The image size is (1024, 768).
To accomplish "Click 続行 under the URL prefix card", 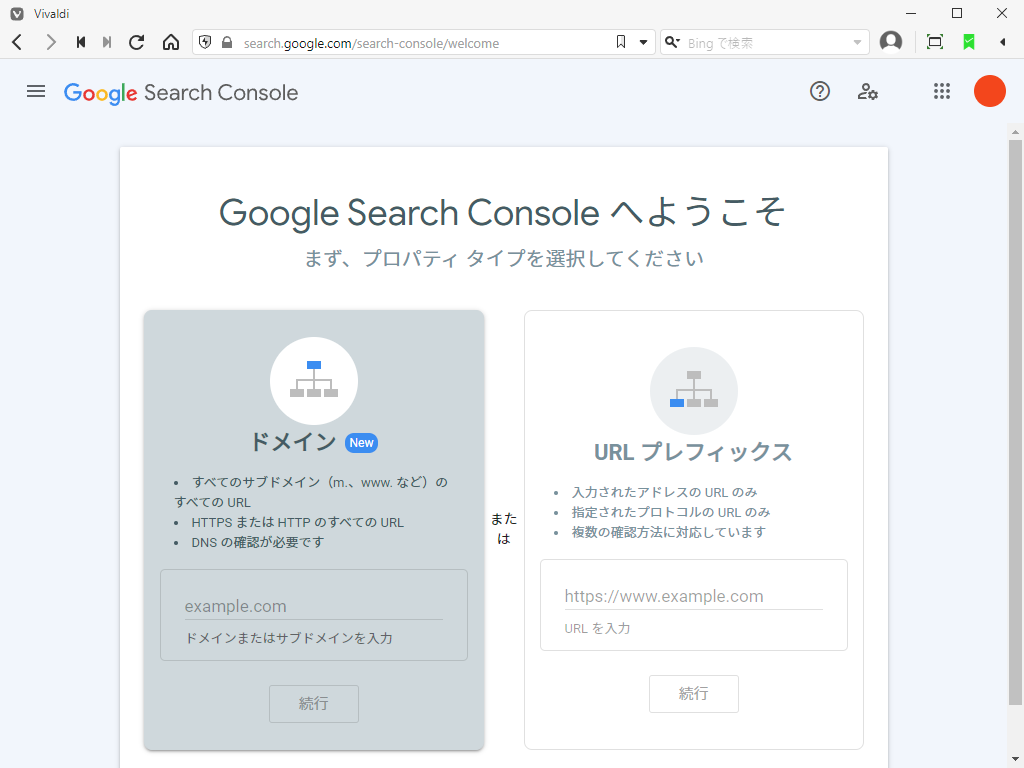I will coord(694,694).
